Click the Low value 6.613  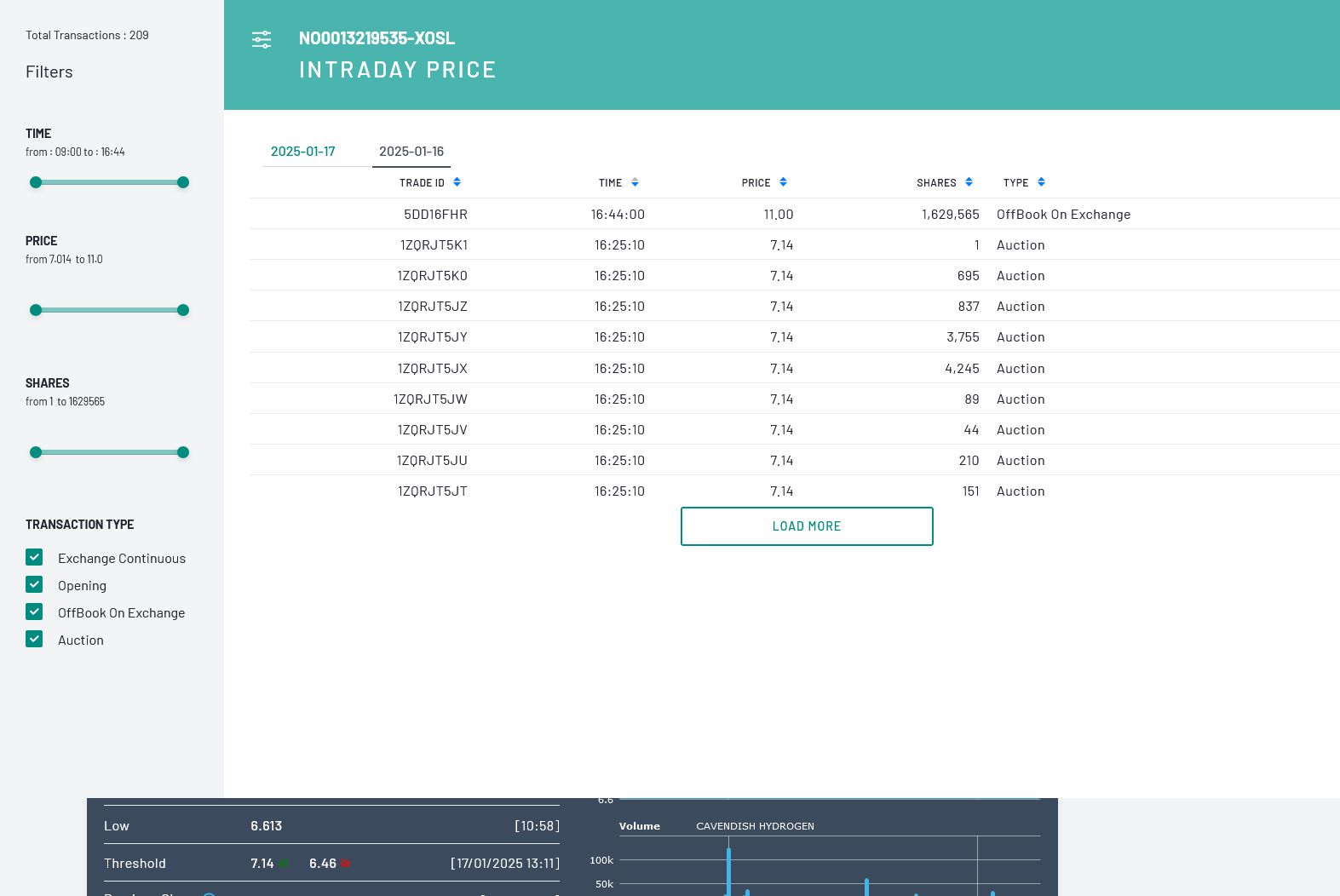tap(266, 826)
